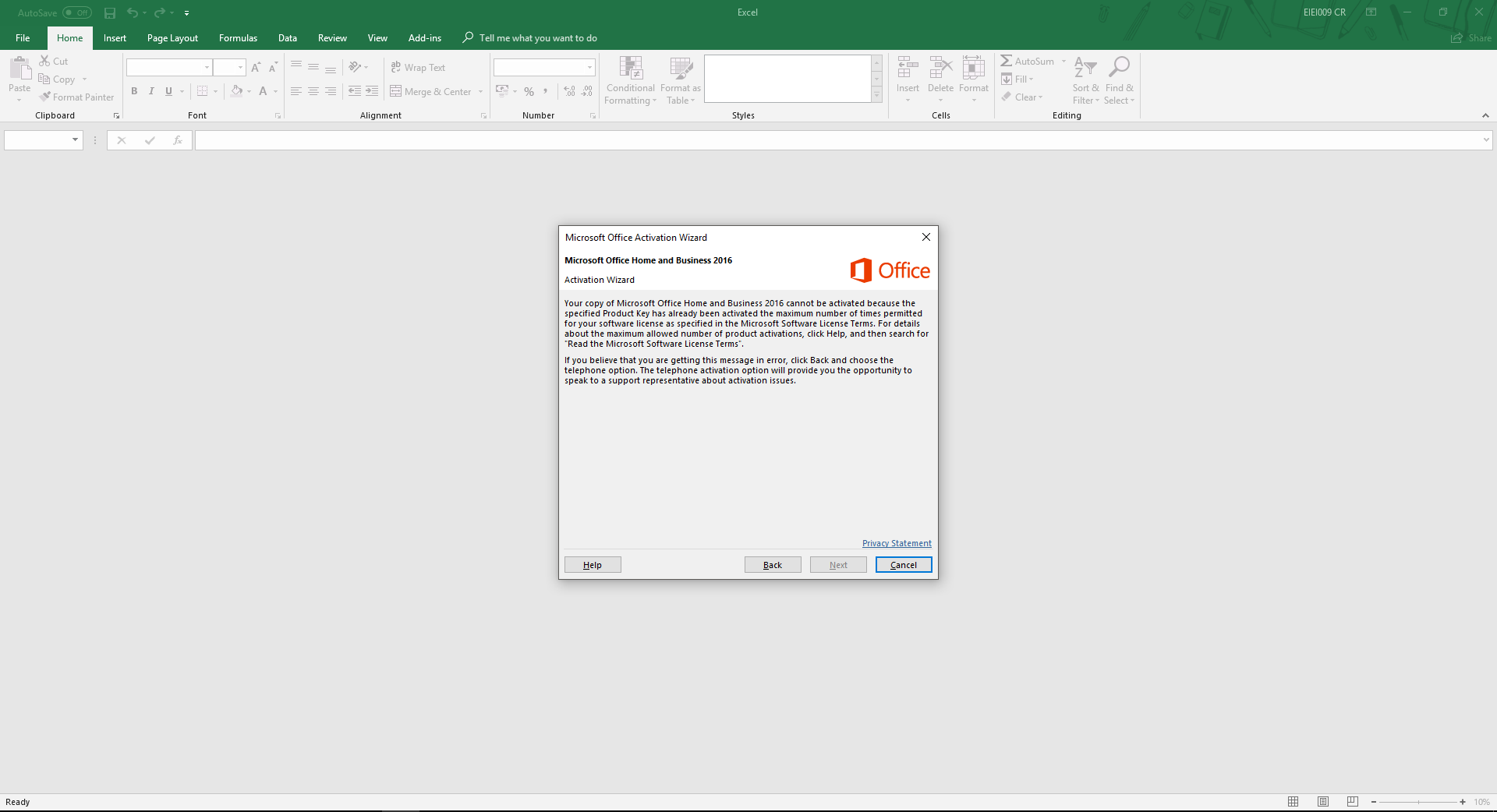
Task: Click the Delete Cells icon
Action: (940, 68)
